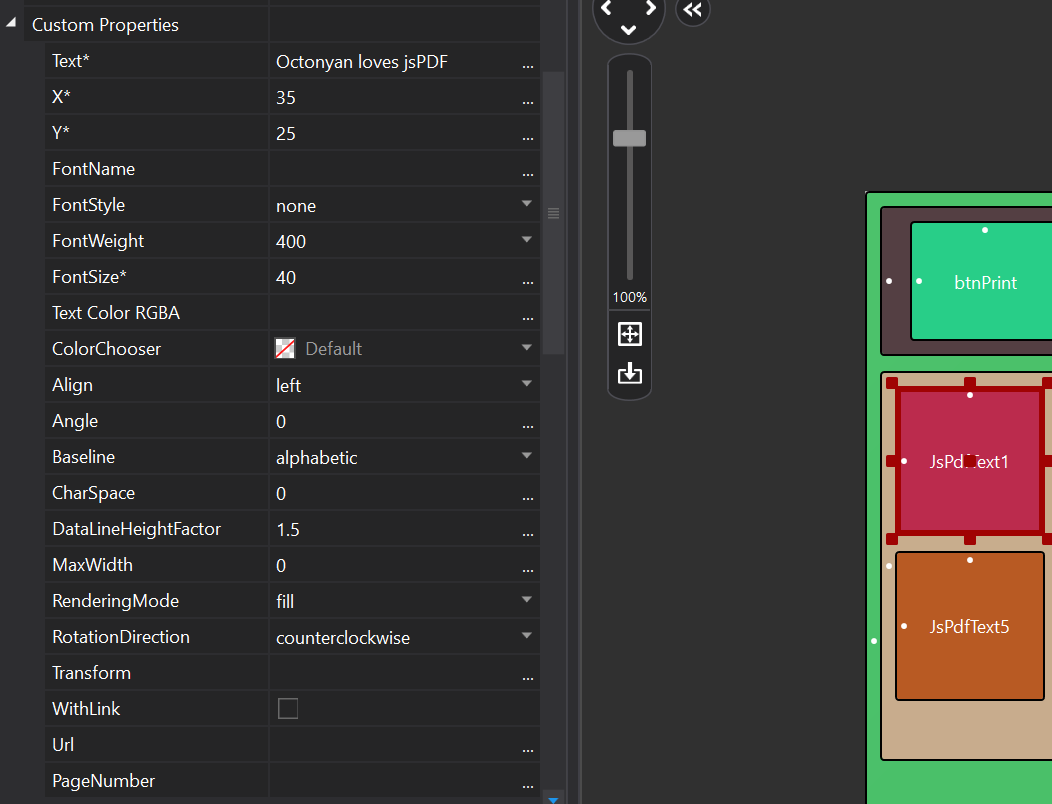
Task: Expand the FontWeight dropdown
Action: pyautogui.click(x=527, y=240)
